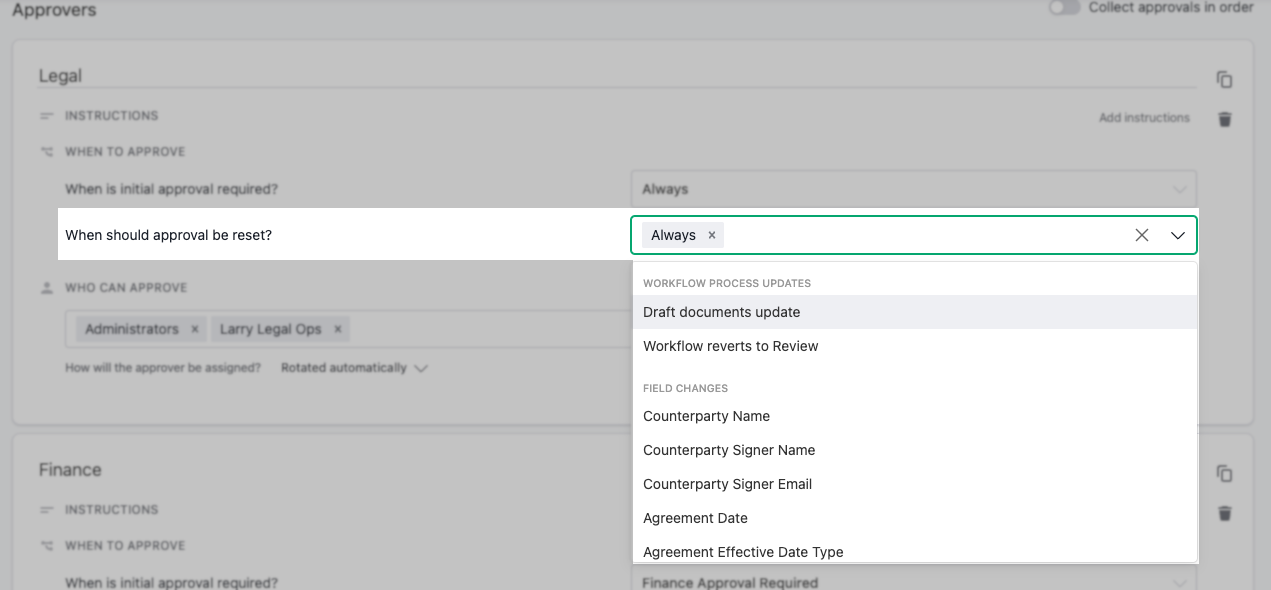Viewport: 1271px width, 590px height.
Task: Remove Larry Legal Ops from approvers
Action: point(338,329)
